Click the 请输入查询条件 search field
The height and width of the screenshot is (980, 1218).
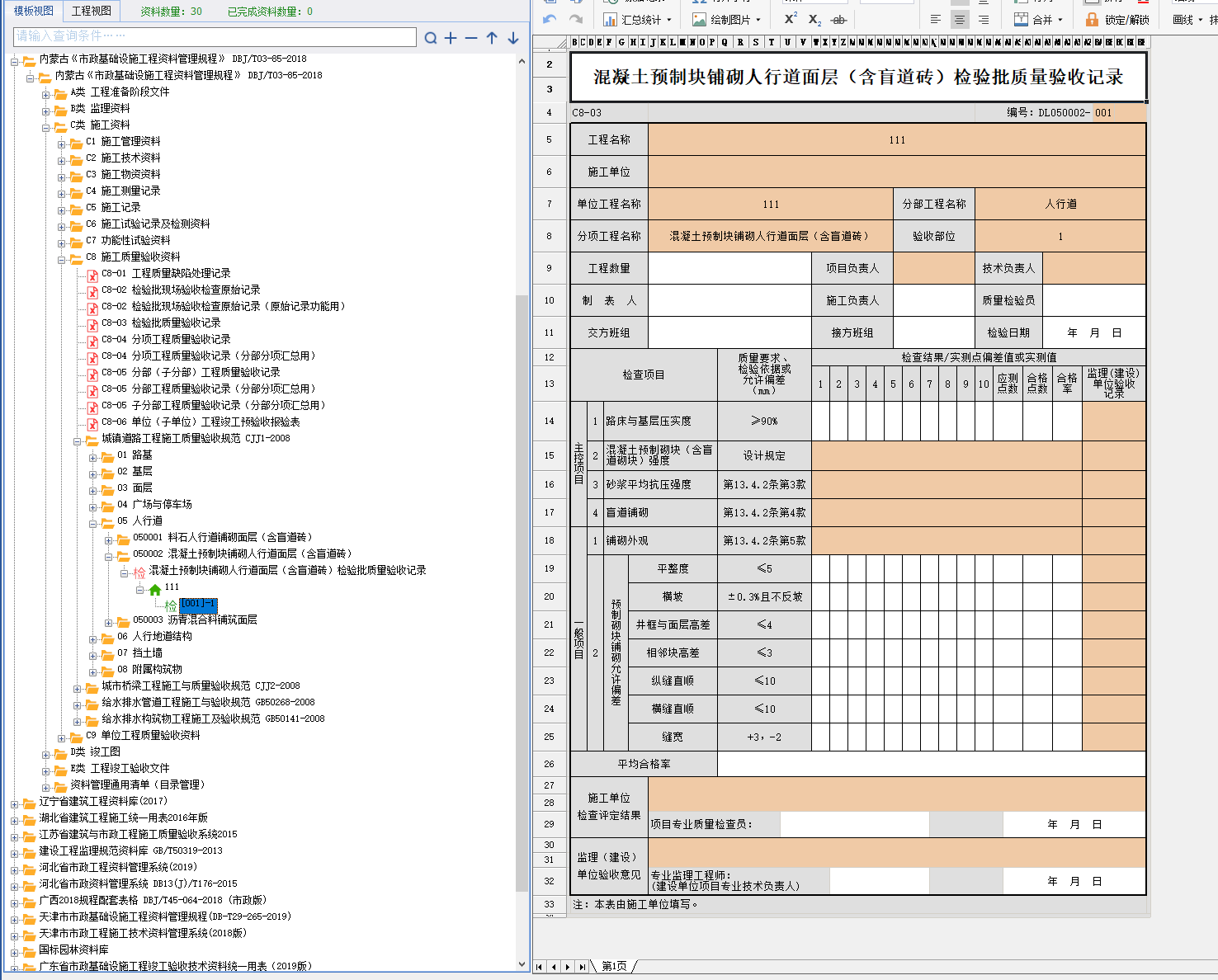pos(215,36)
